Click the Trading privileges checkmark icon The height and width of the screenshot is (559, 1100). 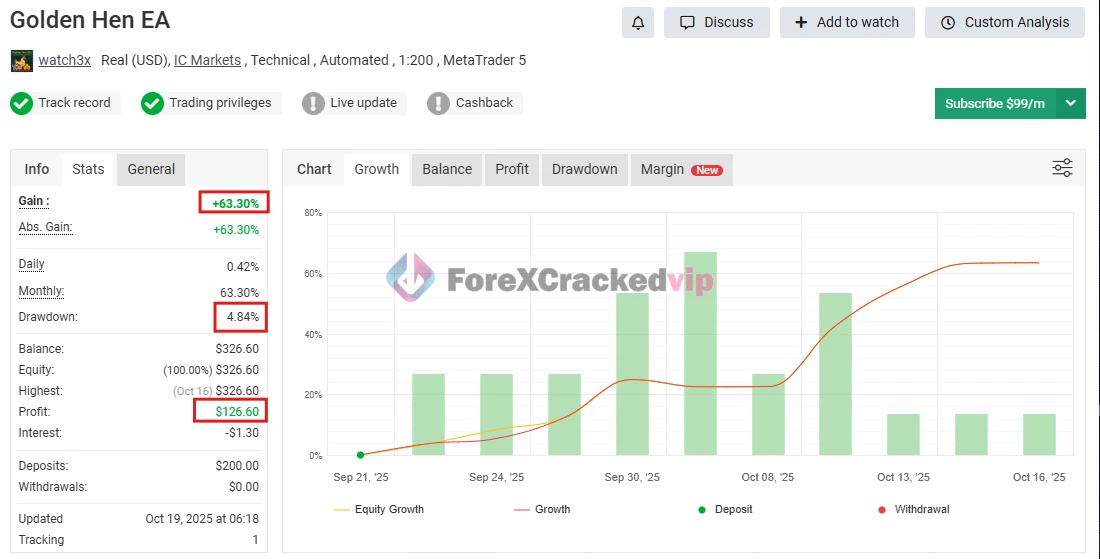(152, 103)
